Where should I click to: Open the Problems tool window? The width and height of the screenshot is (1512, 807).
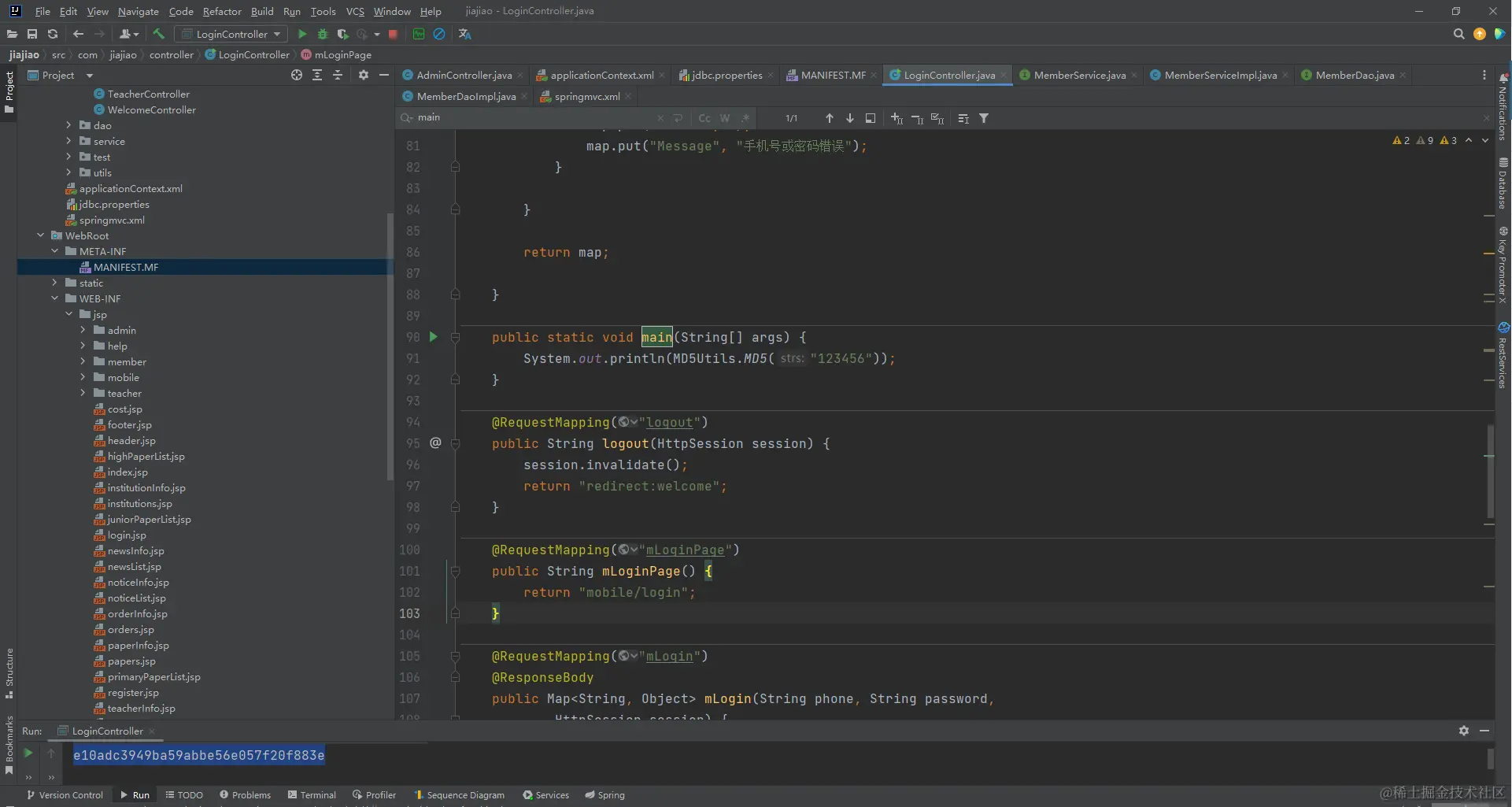245,795
